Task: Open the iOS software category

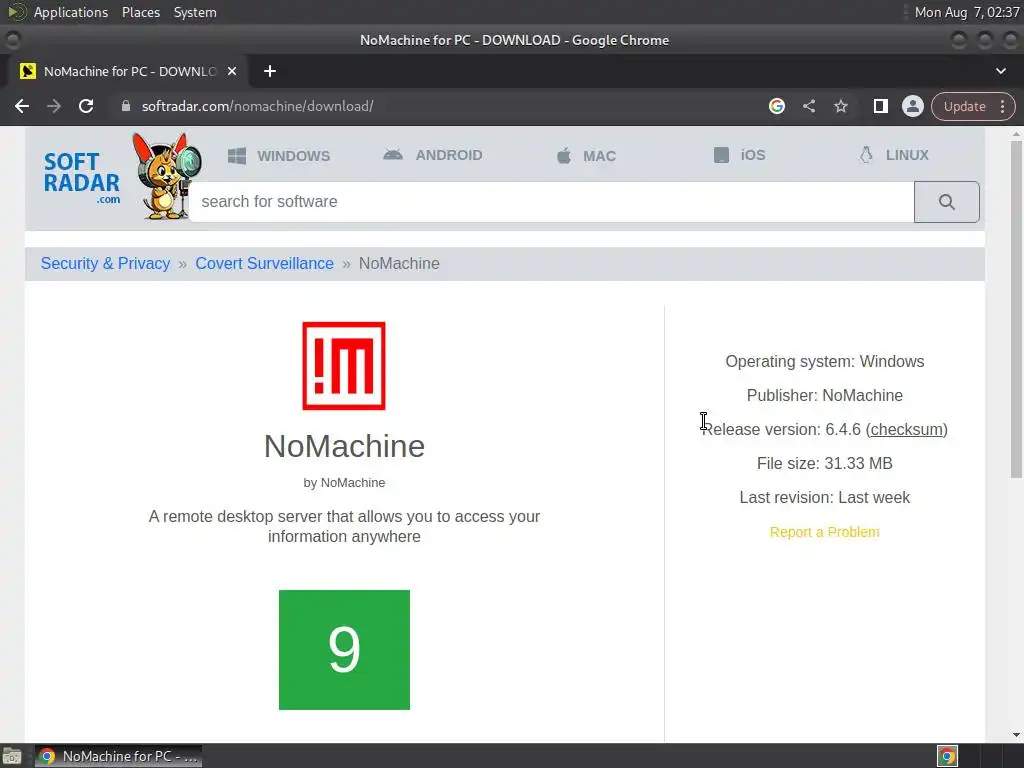Action: pos(739,155)
